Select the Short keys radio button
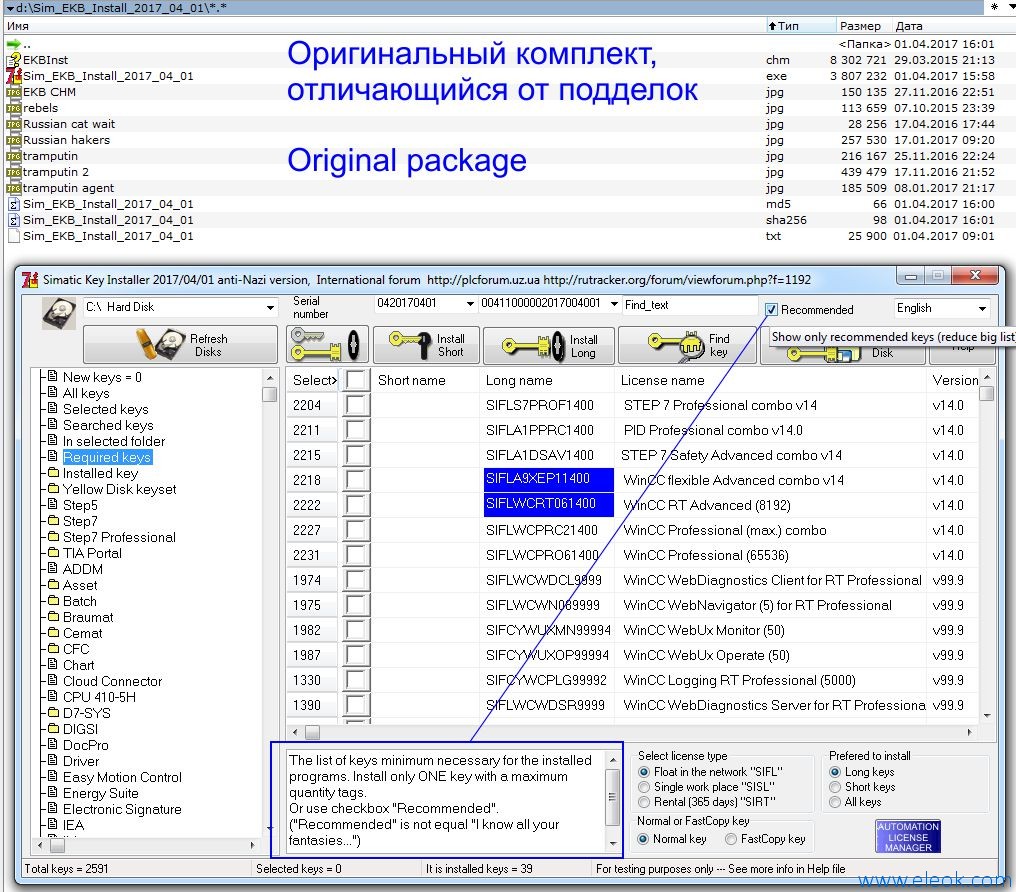1016x892 pixels. [x=835, y=787]
